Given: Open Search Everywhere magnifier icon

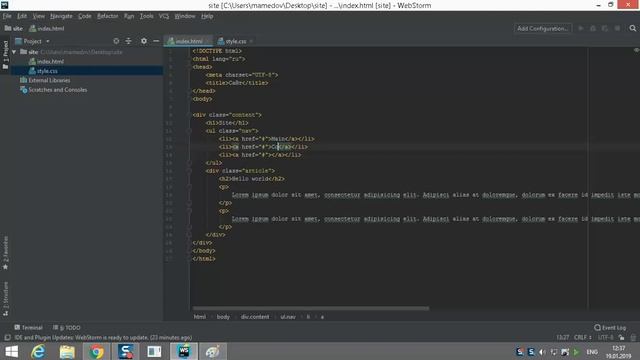Looking at the screenshot, I should pyautogui.click(x=633, y=28).
